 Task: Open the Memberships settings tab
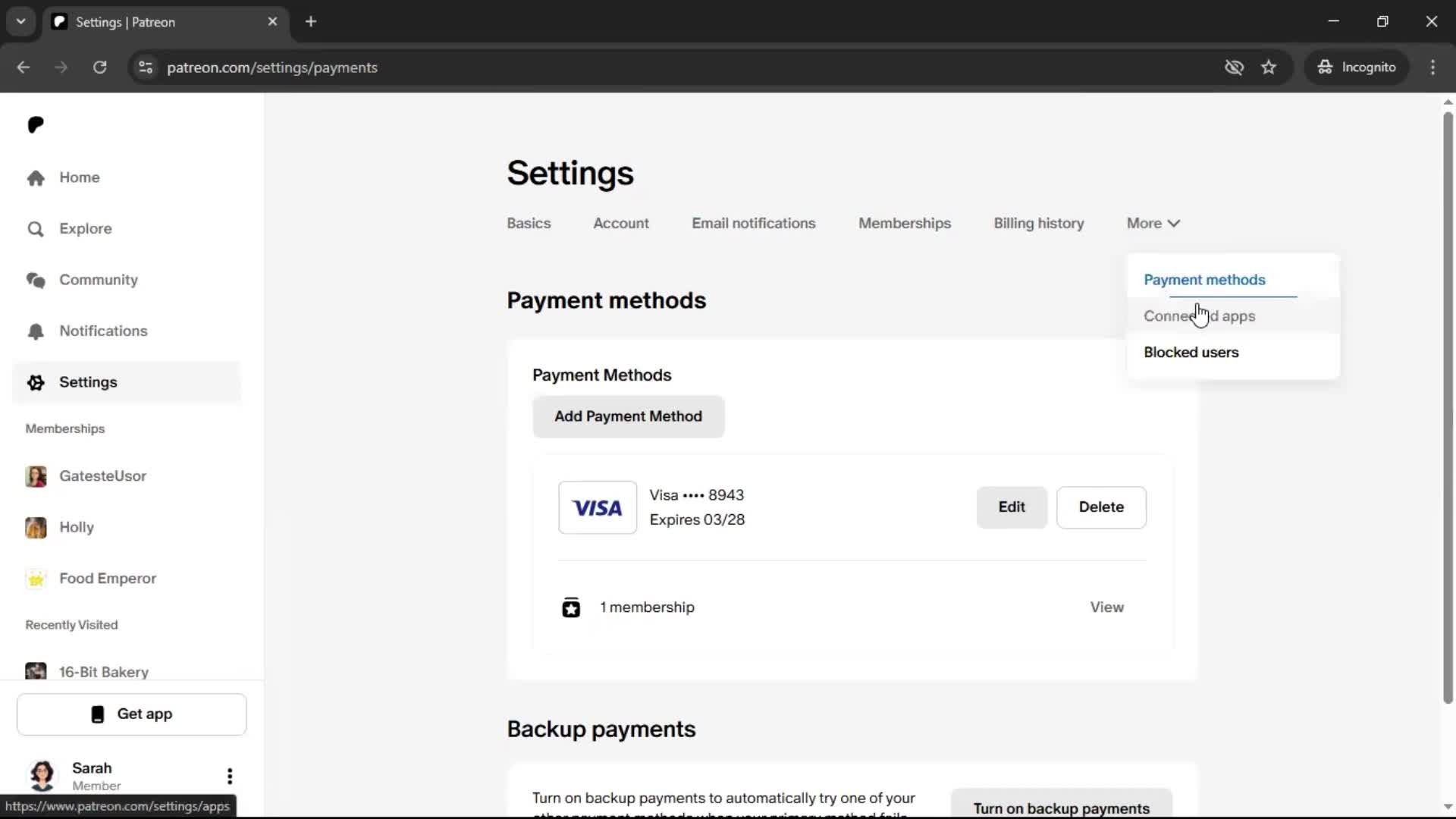[x=905, y=224]
